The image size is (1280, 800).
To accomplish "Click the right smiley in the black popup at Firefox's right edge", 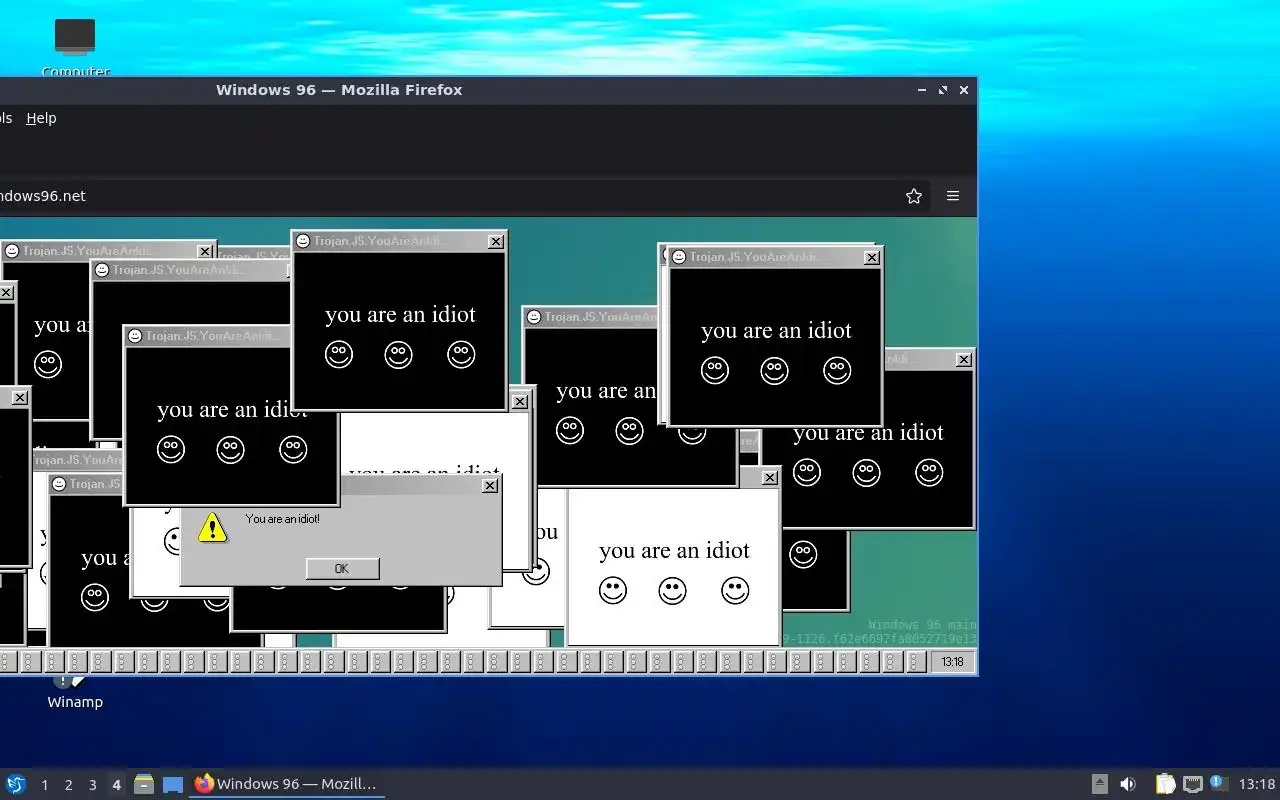I will point(929,472).
